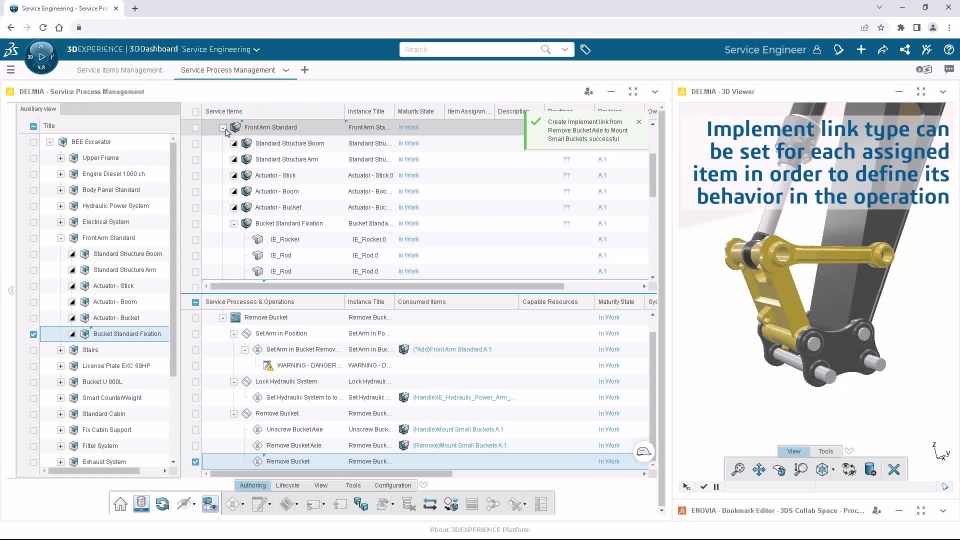Uncheck the Bucket Standard Fixation checkbox in tree
The height and width of the screenshot is (540, 960).
pyautogui.click(x=33, y=334)
